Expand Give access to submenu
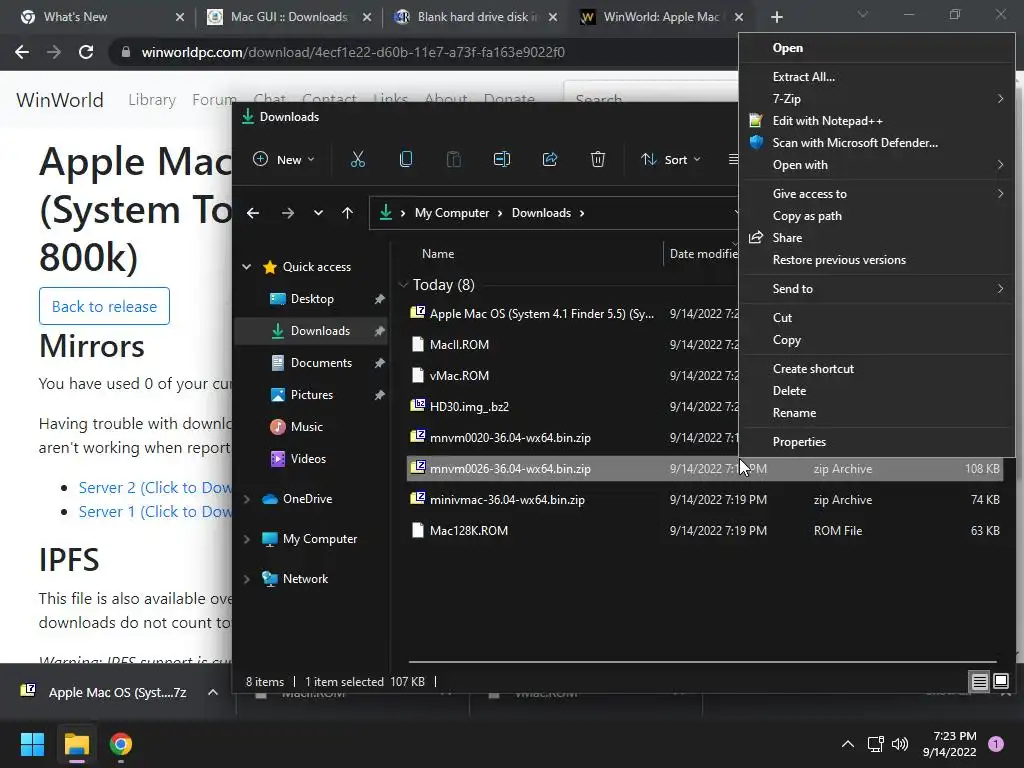Viewport: 1024px width, 768px height. click(876, 193)
